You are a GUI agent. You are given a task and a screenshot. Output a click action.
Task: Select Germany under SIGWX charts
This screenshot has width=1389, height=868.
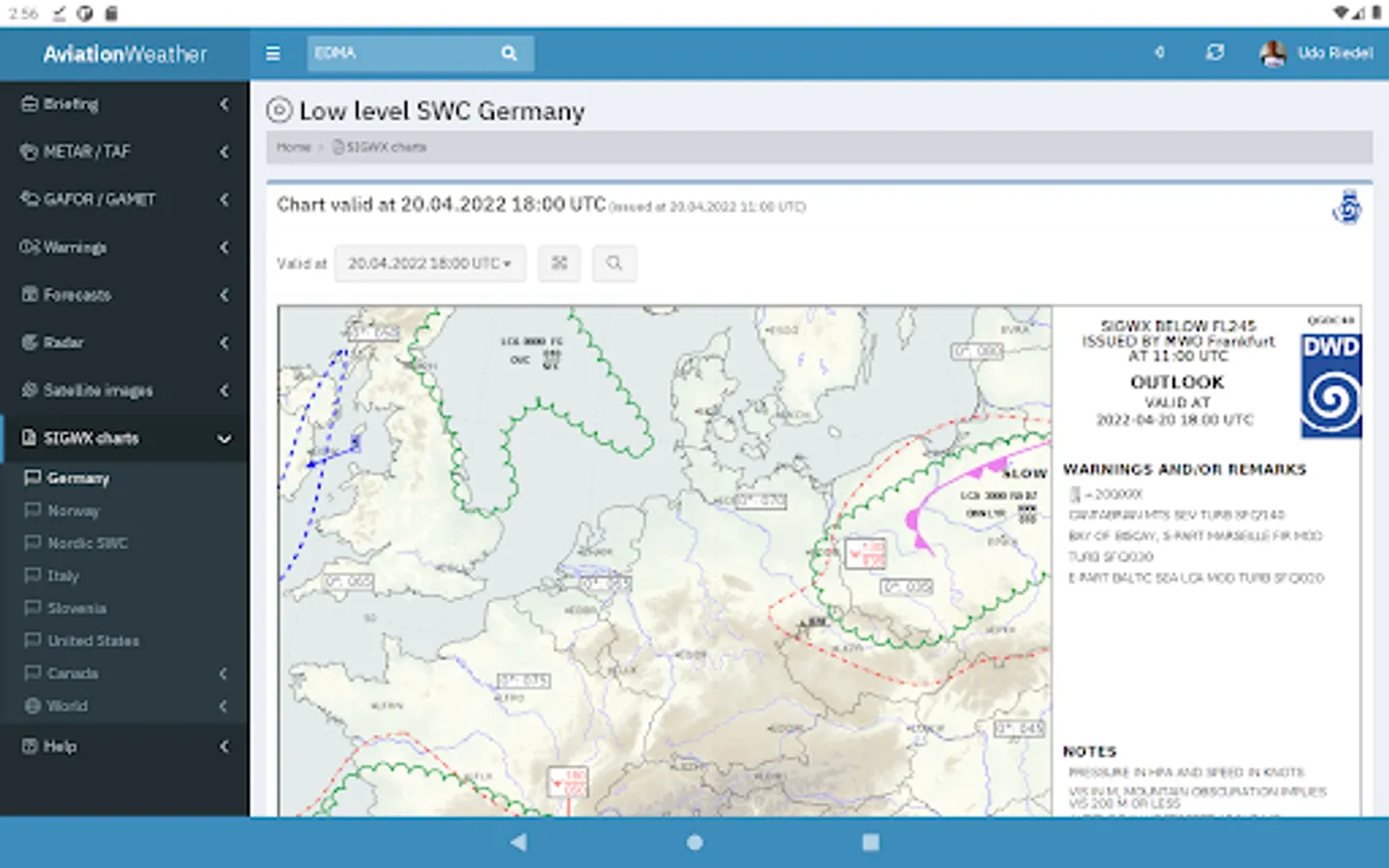(x=78, y=478)
